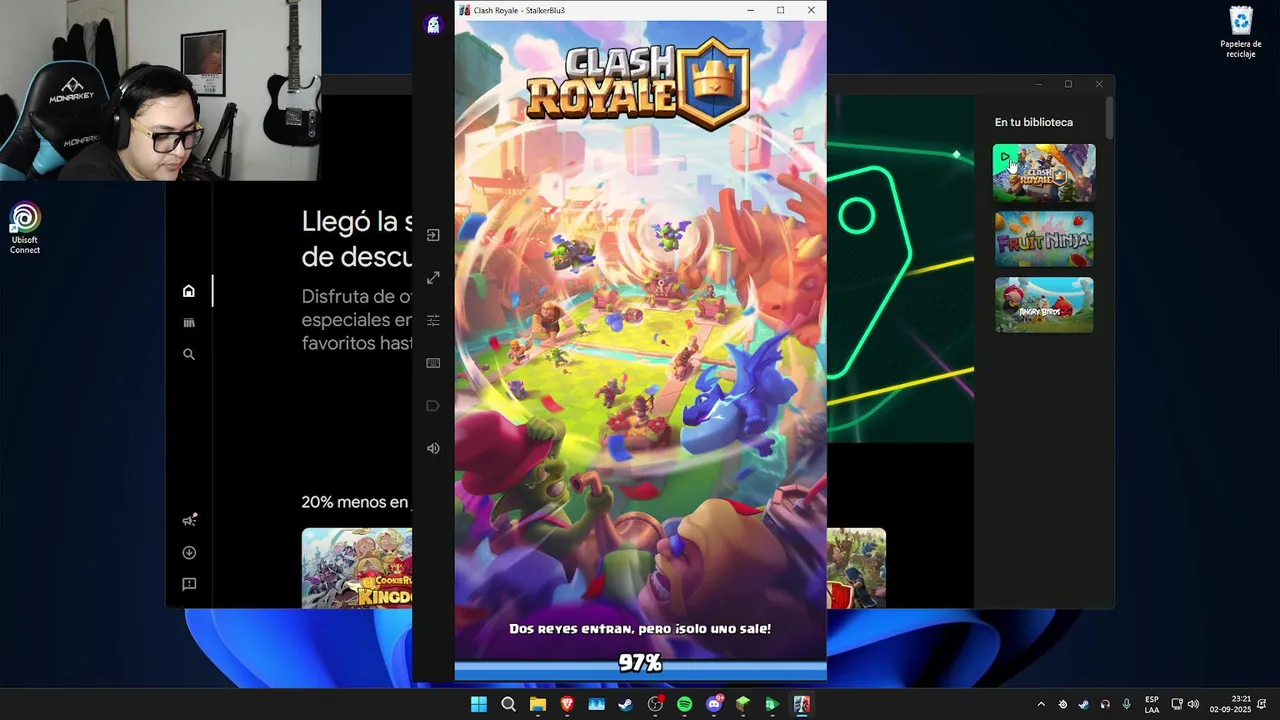Launch Angry Birds from library
The height and width of the screenshot is (720, 1280).
click(1044, 305)
